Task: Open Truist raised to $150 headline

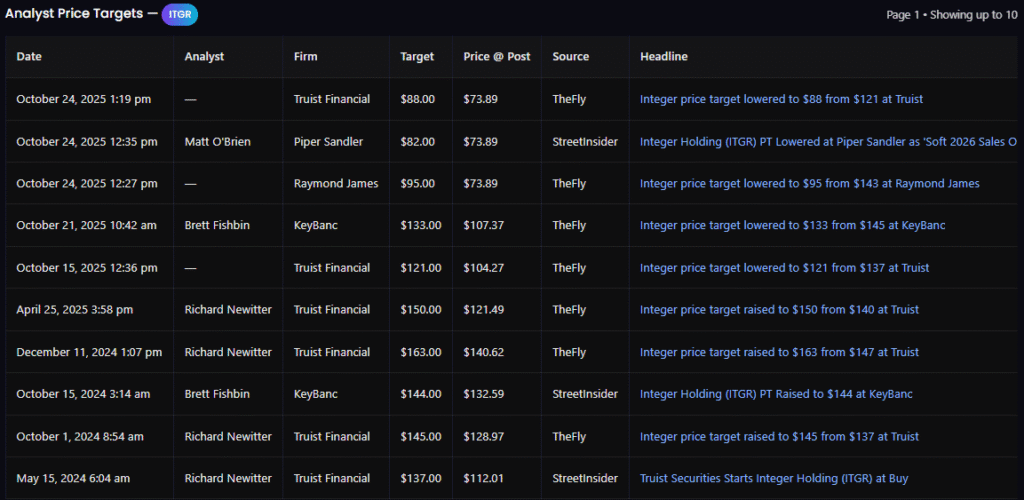Action: [x=779, y=310]
